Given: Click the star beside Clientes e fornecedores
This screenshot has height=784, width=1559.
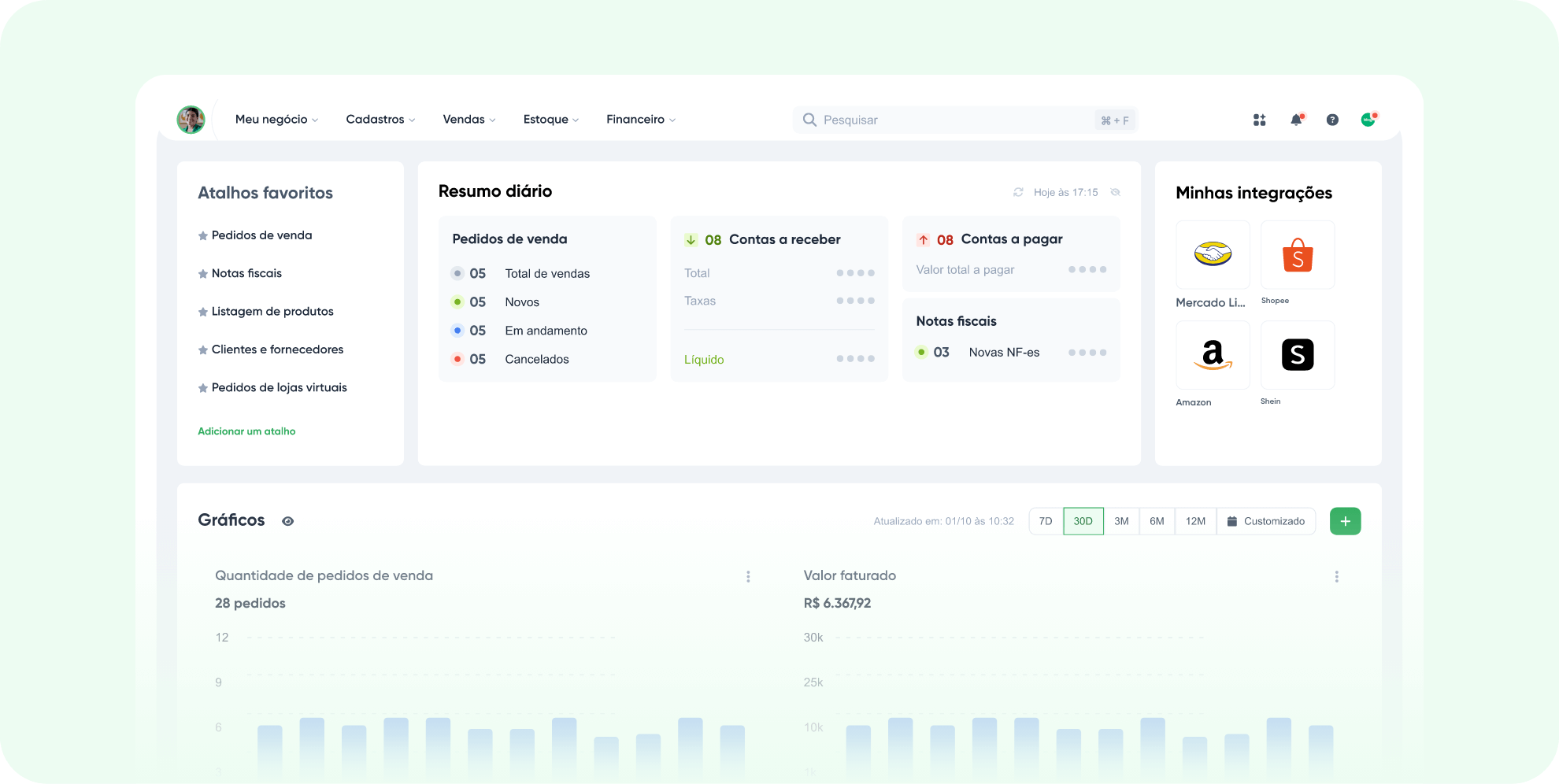Looking at the screenshot, I should point(203,350).
